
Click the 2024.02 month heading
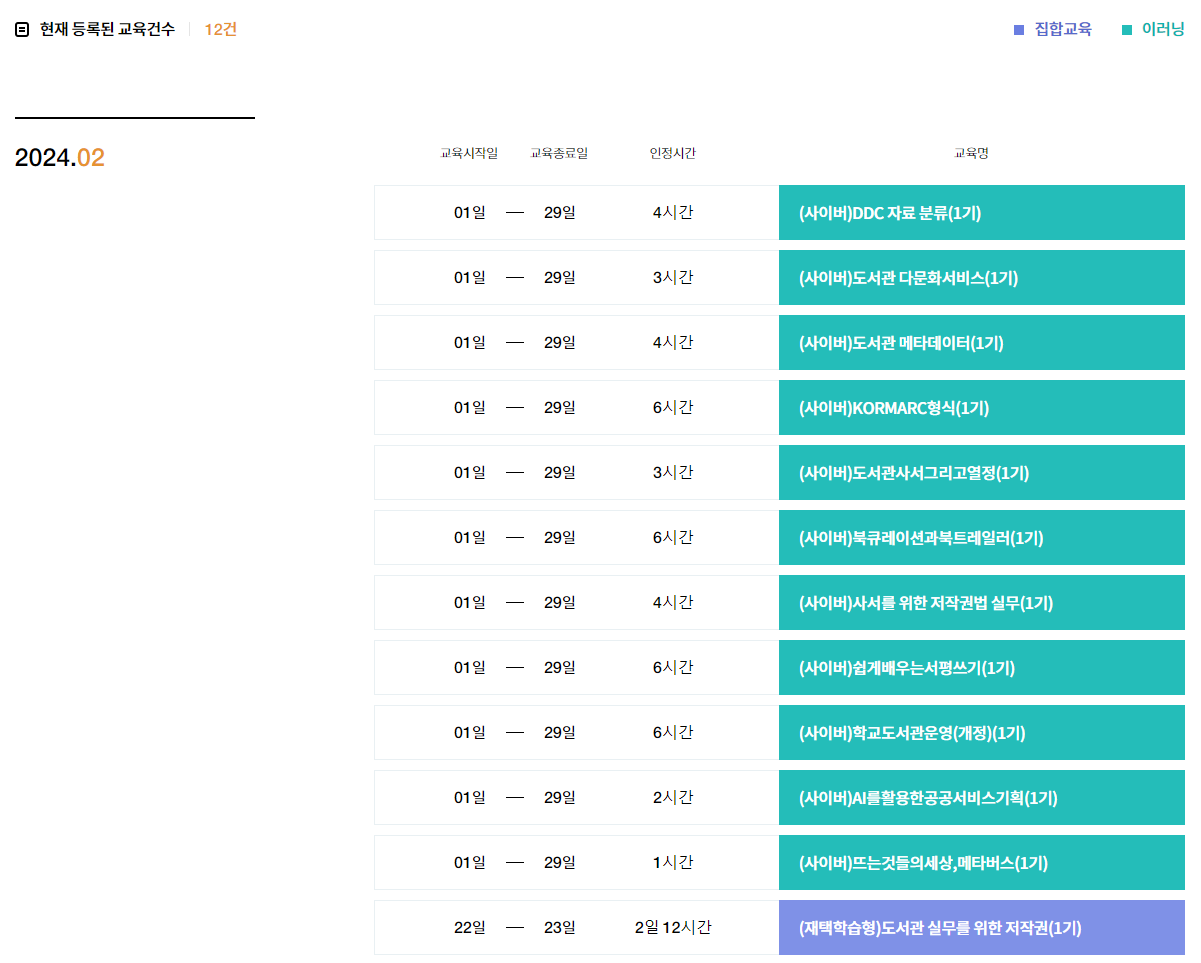coord(60,158)
